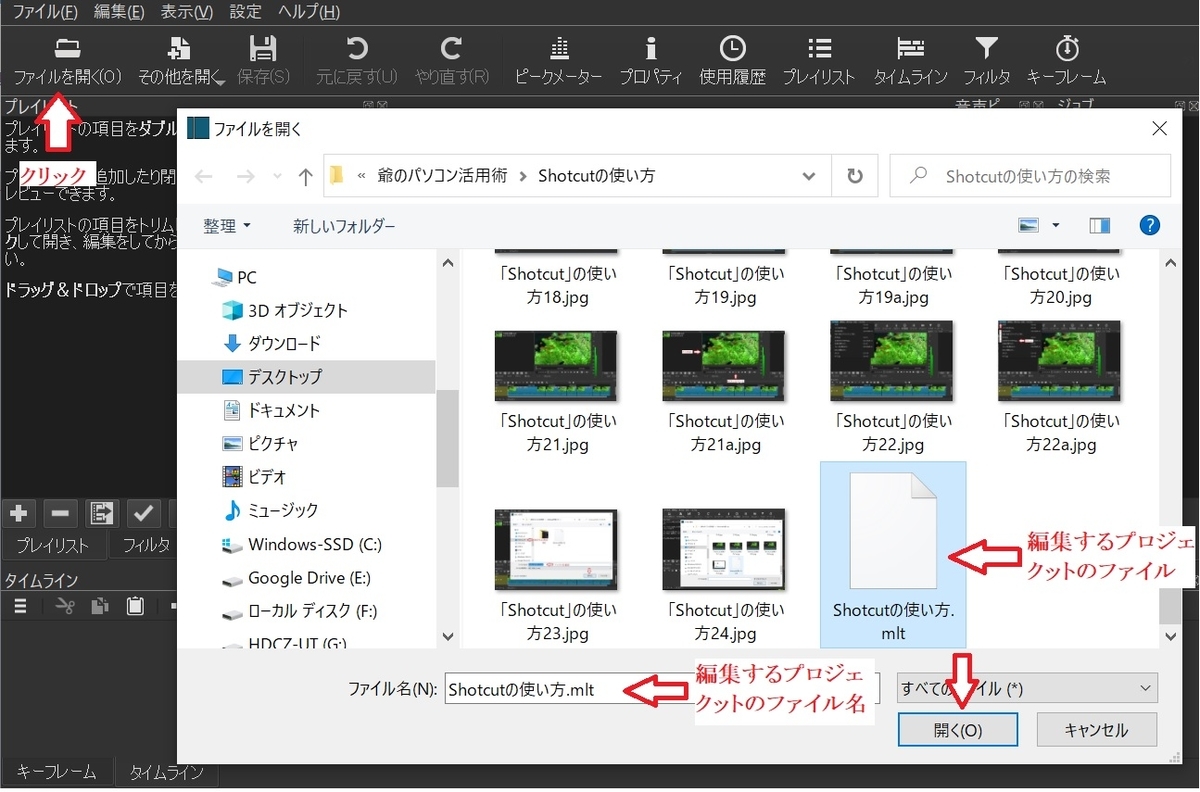Select ドキュメント in navigation pane
This screenshot has width=1200, height=792.
point(284,410)
